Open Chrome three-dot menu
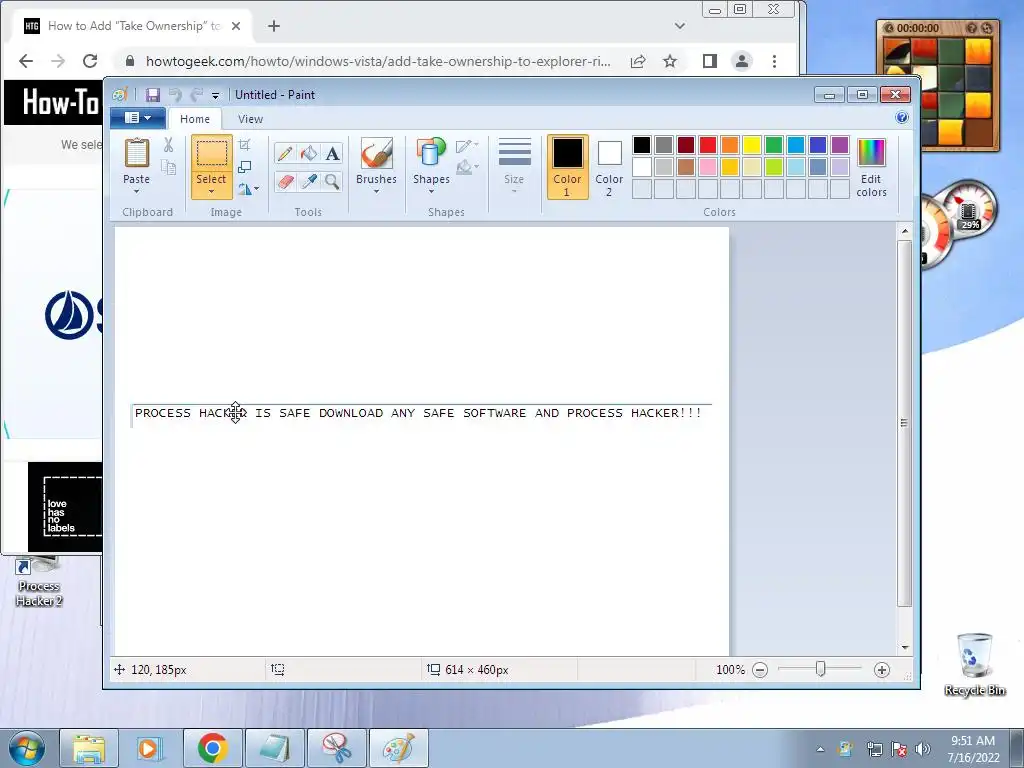Screen dimensions: 1024x768 click(775, 61)
